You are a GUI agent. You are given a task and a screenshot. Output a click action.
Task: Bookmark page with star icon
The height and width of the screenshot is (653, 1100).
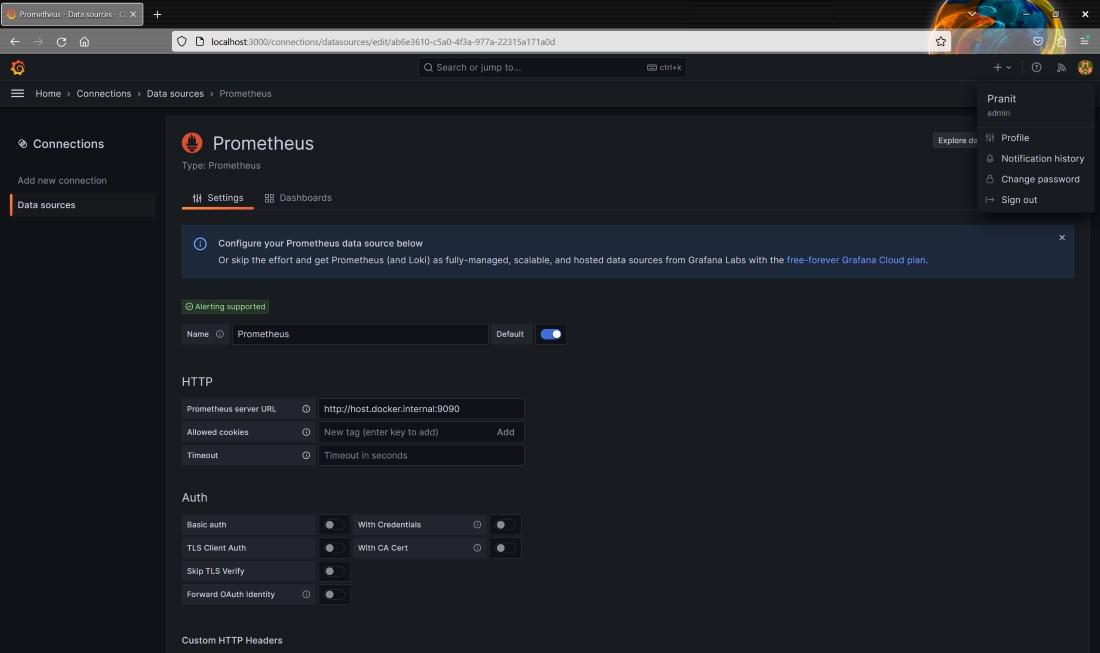(x=940, y=41)
